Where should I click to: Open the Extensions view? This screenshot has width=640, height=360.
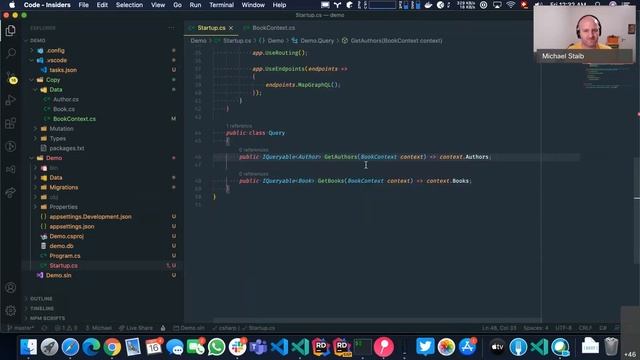pyautogui.click(x=11, y=123)
